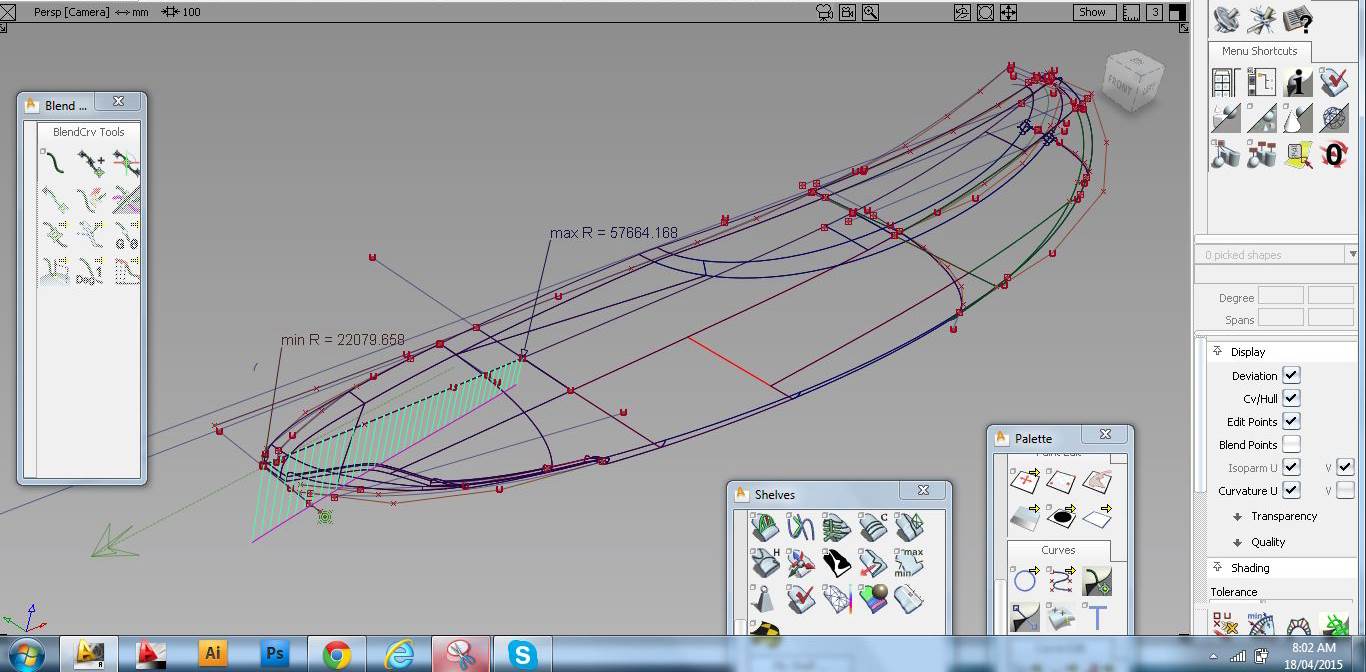The height and width of the screenshot is (672, 1366).
Task: Click the red zero transform icon
Action: coord(1334,154)
